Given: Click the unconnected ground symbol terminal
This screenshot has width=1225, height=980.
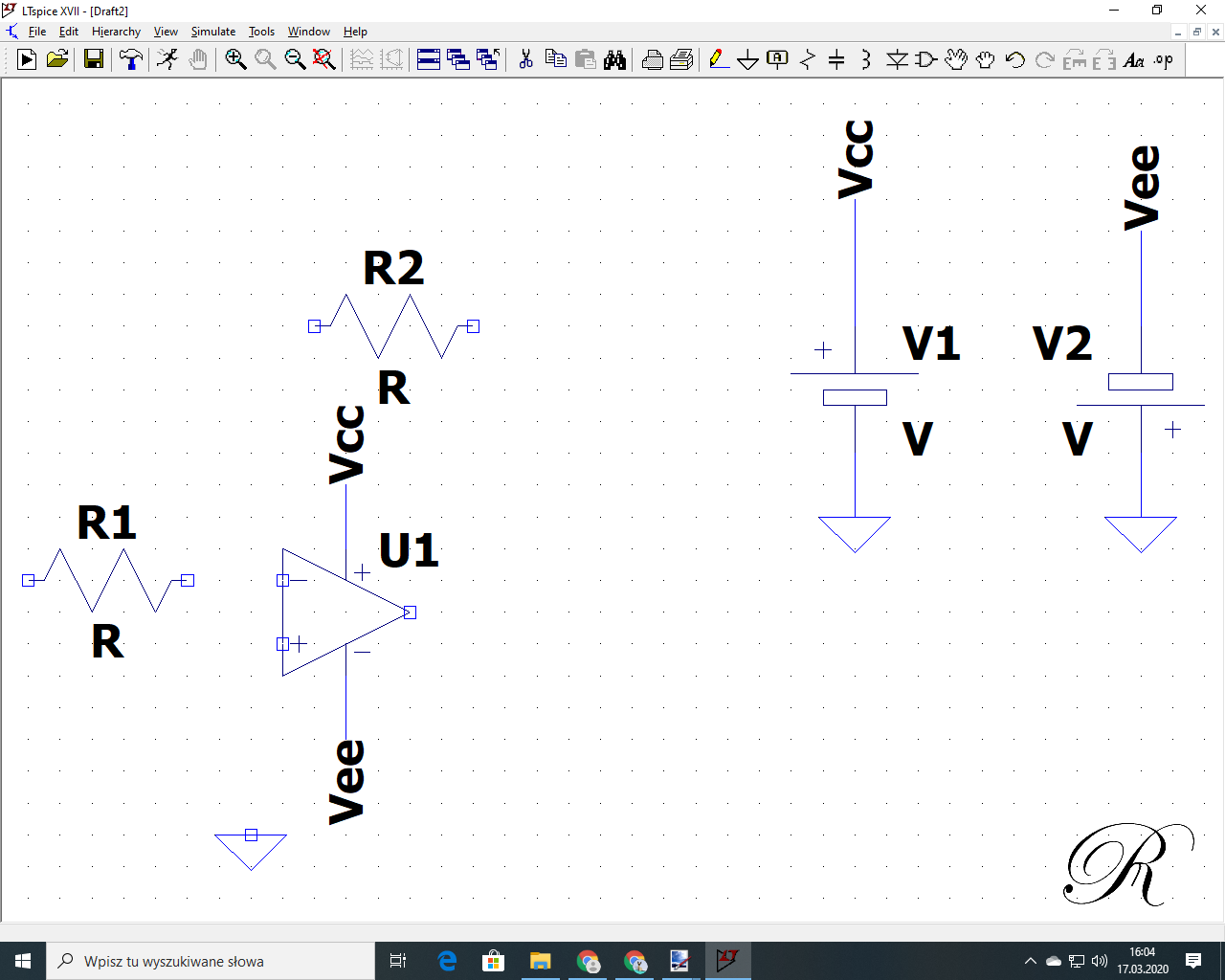Looking at the screenshot, I should (251, 835).
